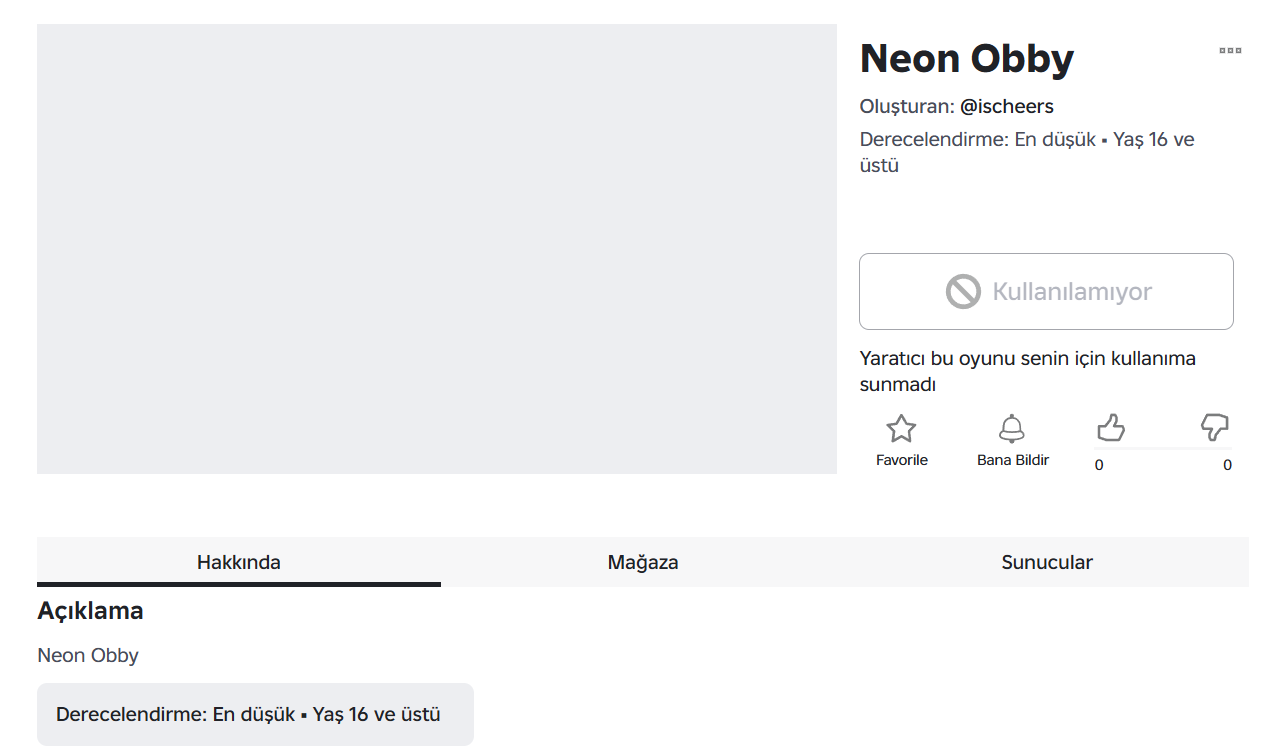Click the Derecelendirme rating text under the creator

click(x=1027, y=152)
